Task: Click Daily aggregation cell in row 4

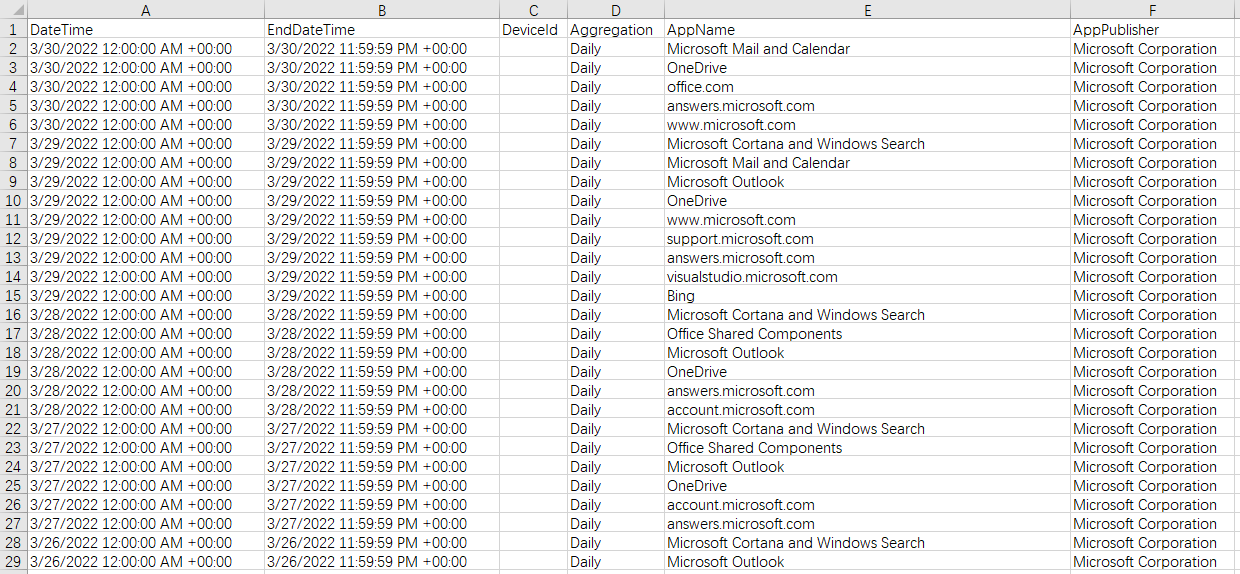Action: (615, 87)
